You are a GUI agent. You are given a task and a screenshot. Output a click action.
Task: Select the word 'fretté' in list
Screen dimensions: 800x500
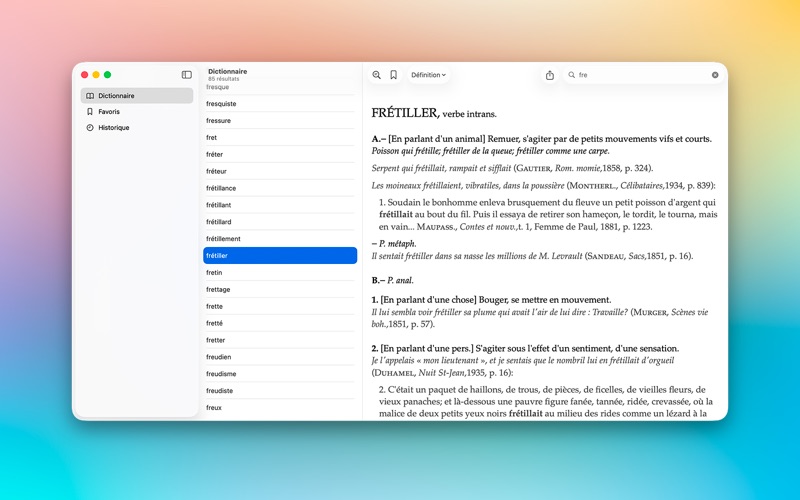point(280,323)
